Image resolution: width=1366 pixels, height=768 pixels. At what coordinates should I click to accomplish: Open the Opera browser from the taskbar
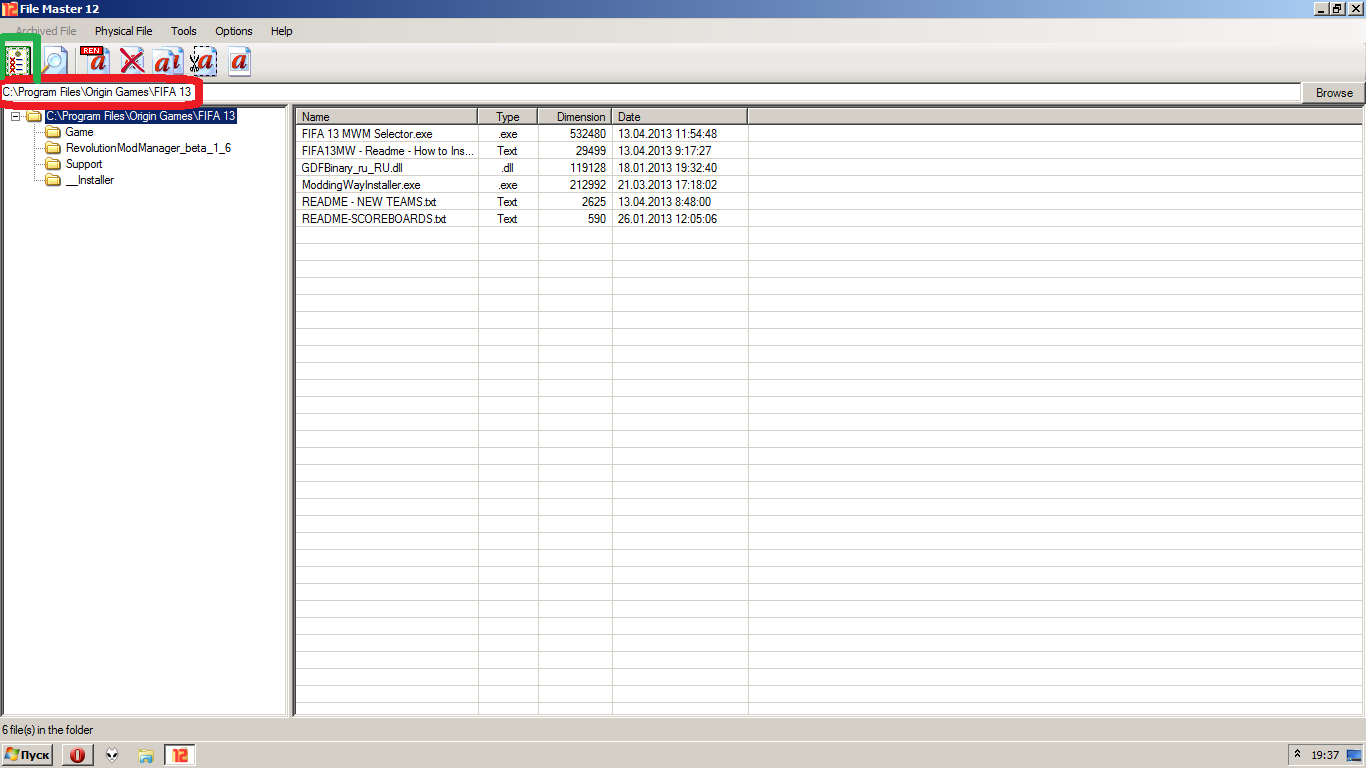point(77,755)
